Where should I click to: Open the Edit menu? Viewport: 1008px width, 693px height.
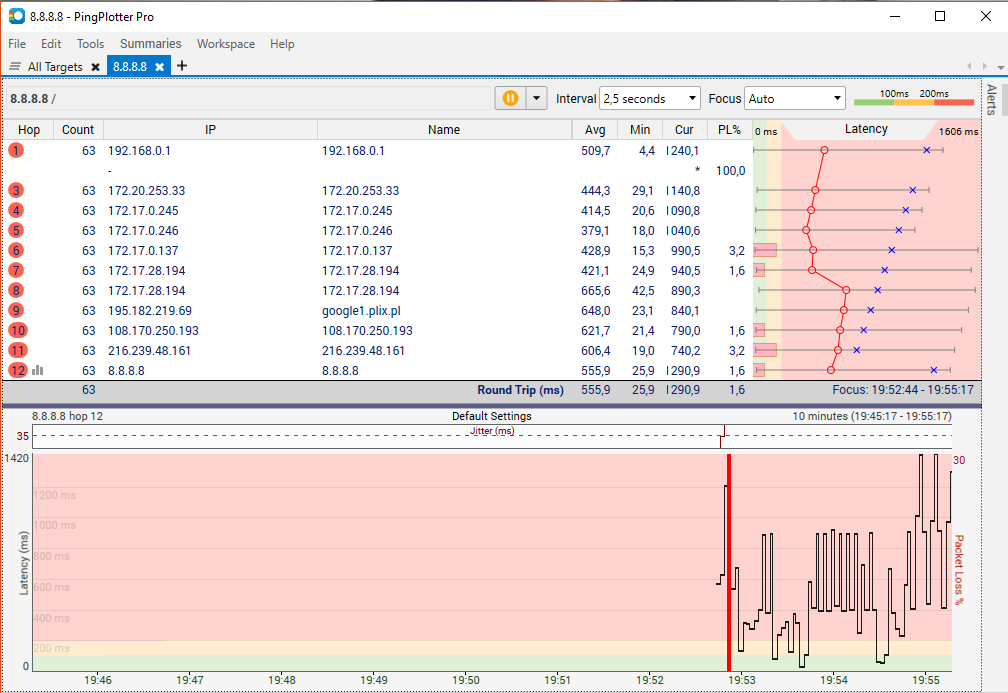[51, 44]
